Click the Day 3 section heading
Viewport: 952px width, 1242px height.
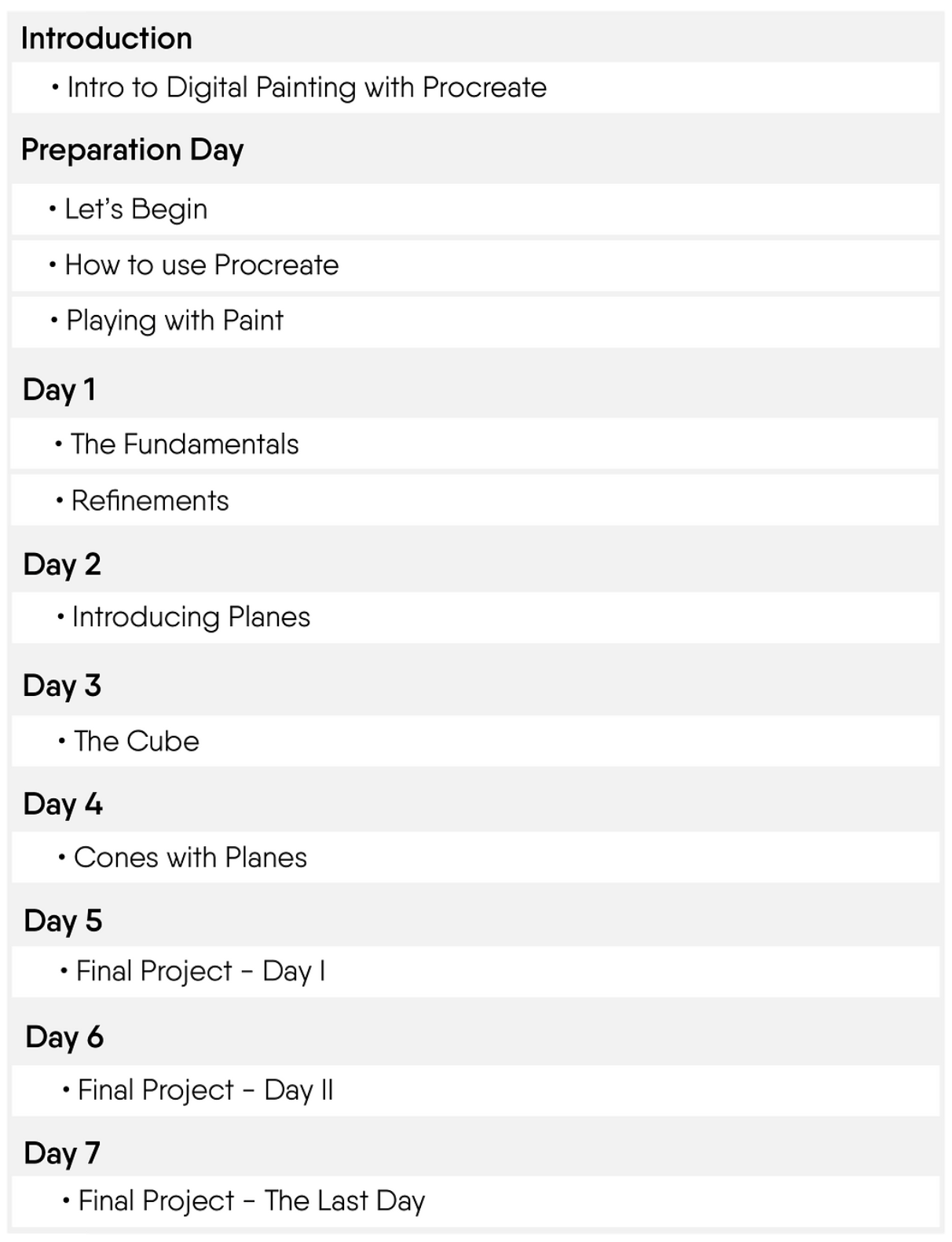coord(62,686)
